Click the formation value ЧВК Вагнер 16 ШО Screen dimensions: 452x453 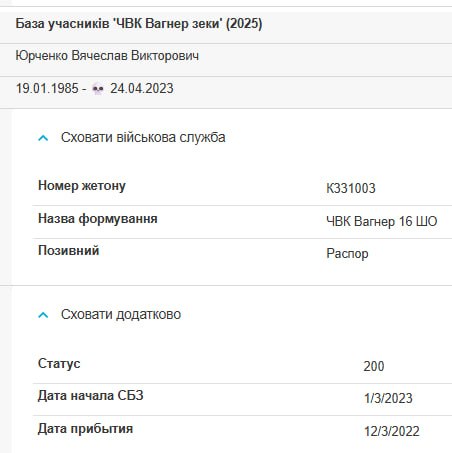[382, 221]
